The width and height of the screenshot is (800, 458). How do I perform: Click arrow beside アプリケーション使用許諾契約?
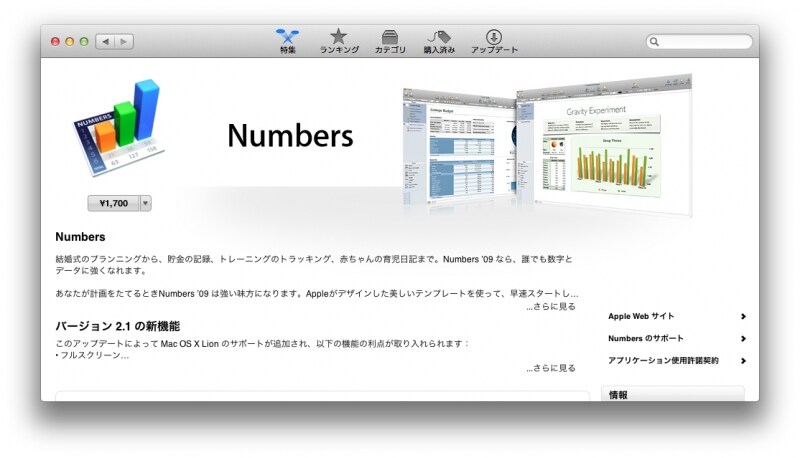tap(743, 361)
